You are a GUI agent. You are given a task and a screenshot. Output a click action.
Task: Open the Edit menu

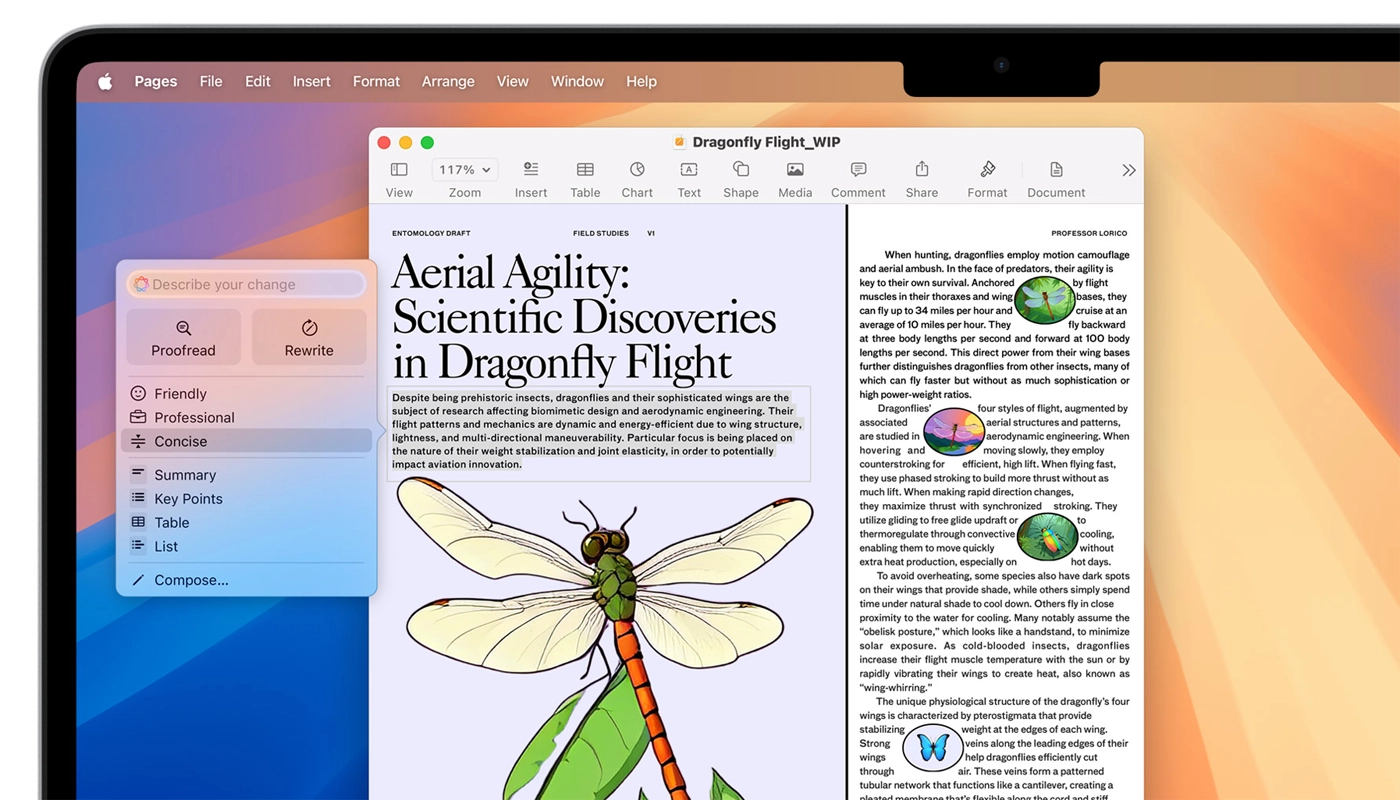(x=258, y=82)
